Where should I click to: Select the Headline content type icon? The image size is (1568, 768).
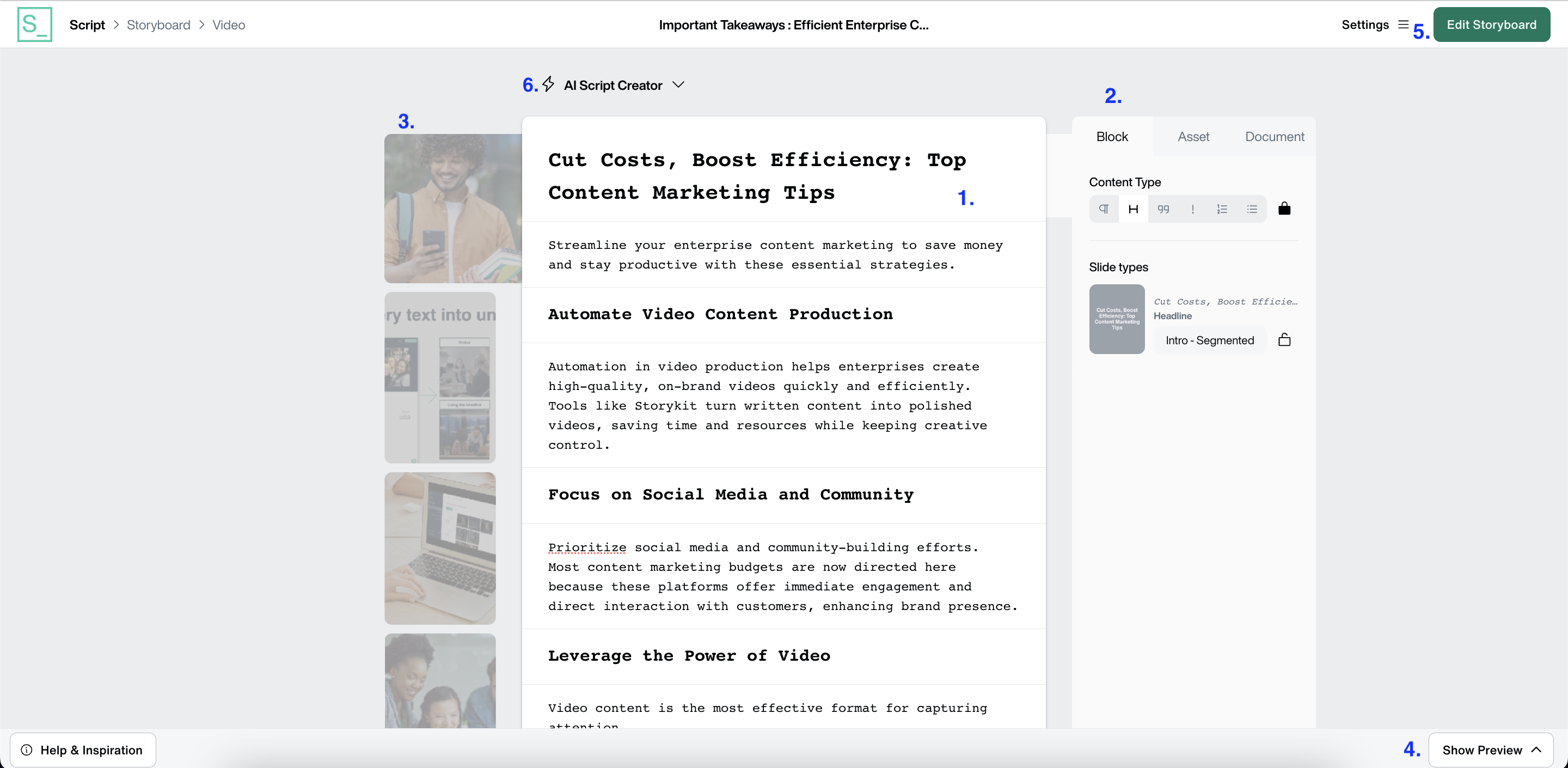[x=1134, y=209]
